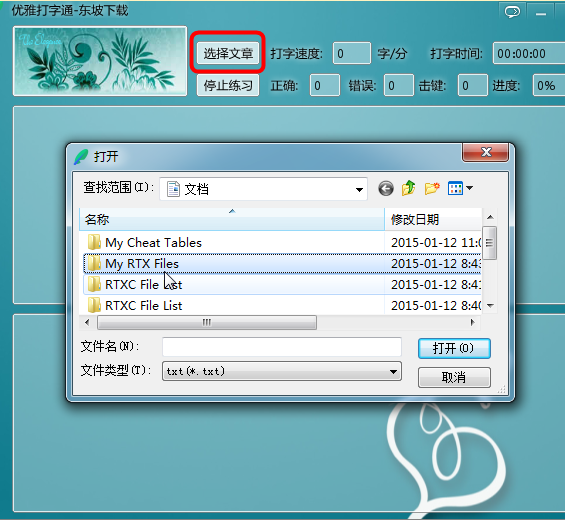Click the 打字速度 value field

tap(352, 53)
